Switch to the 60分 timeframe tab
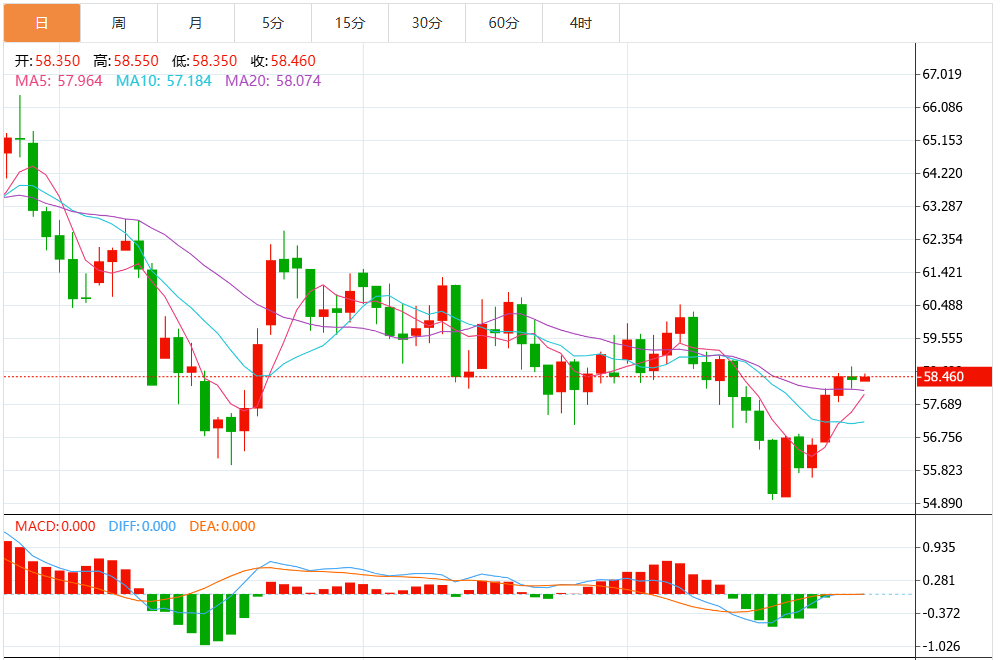 pos(504,23)
